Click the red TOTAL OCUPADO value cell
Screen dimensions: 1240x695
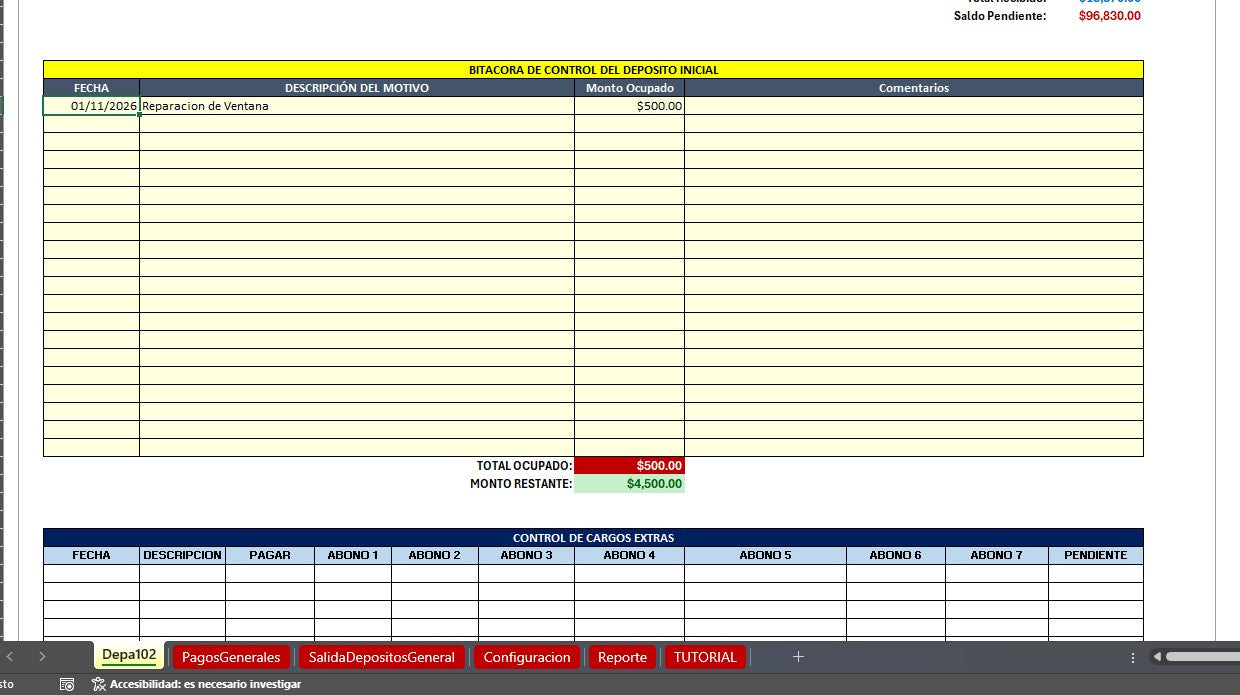(x=629, y=465)
